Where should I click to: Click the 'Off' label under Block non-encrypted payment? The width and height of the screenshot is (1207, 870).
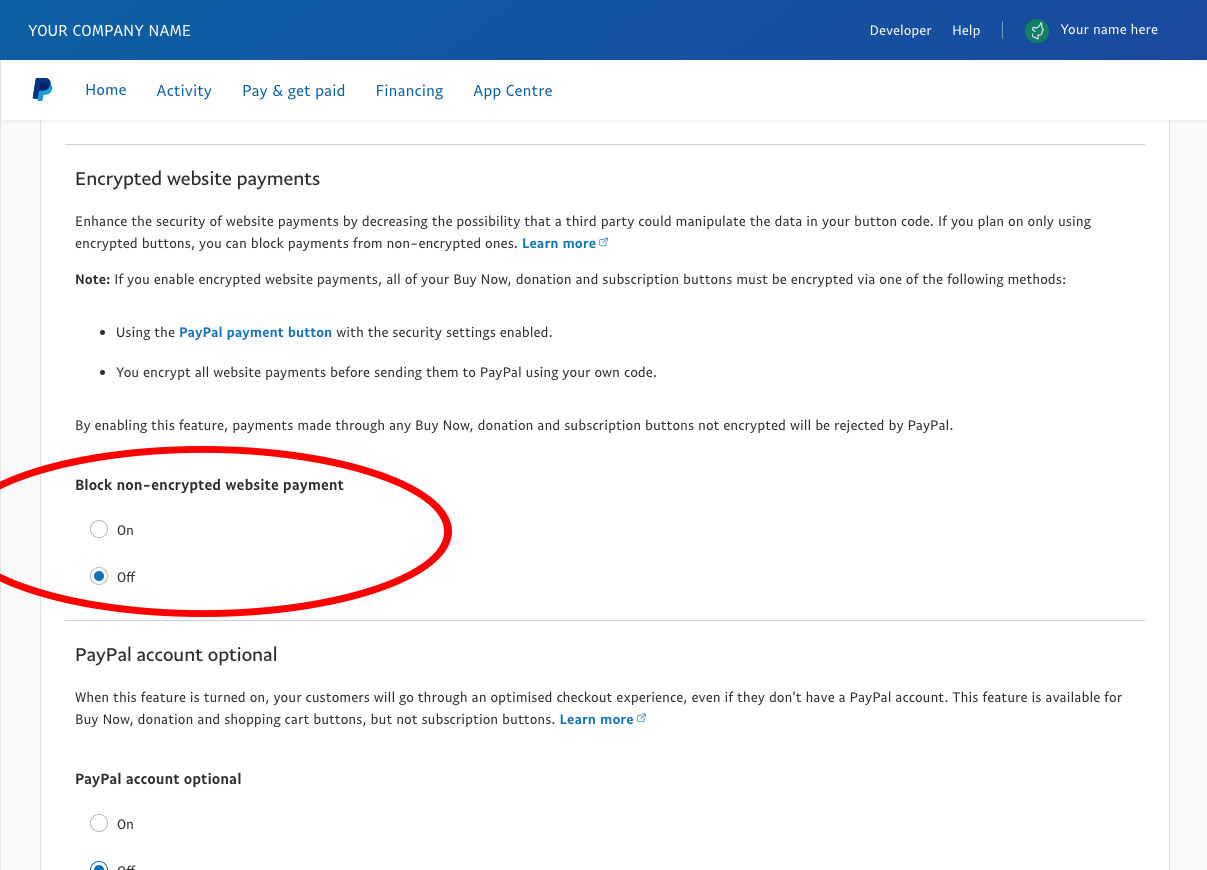coord(126,577)
